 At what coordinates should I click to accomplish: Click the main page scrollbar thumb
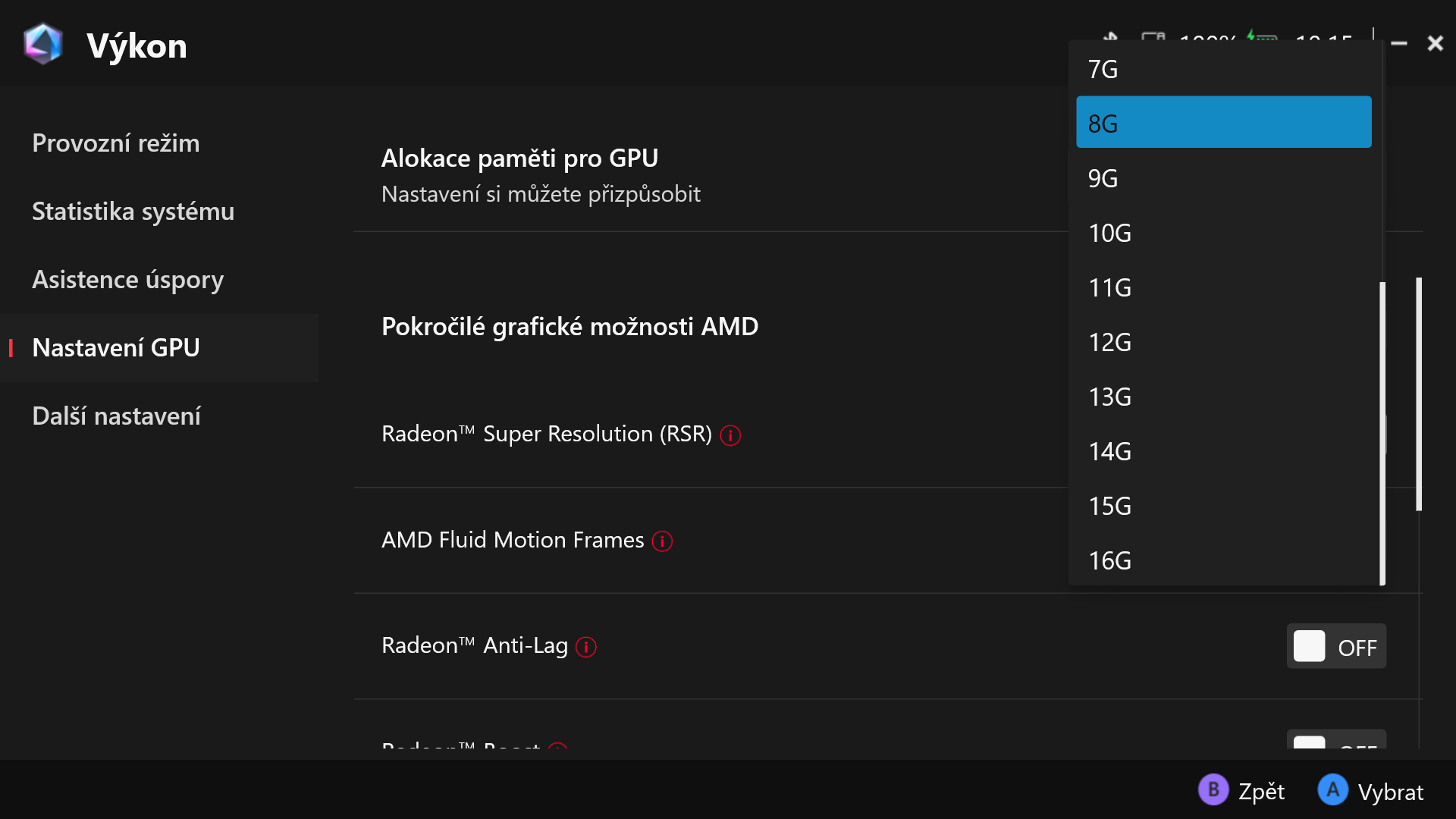(x=1418, y=394)
